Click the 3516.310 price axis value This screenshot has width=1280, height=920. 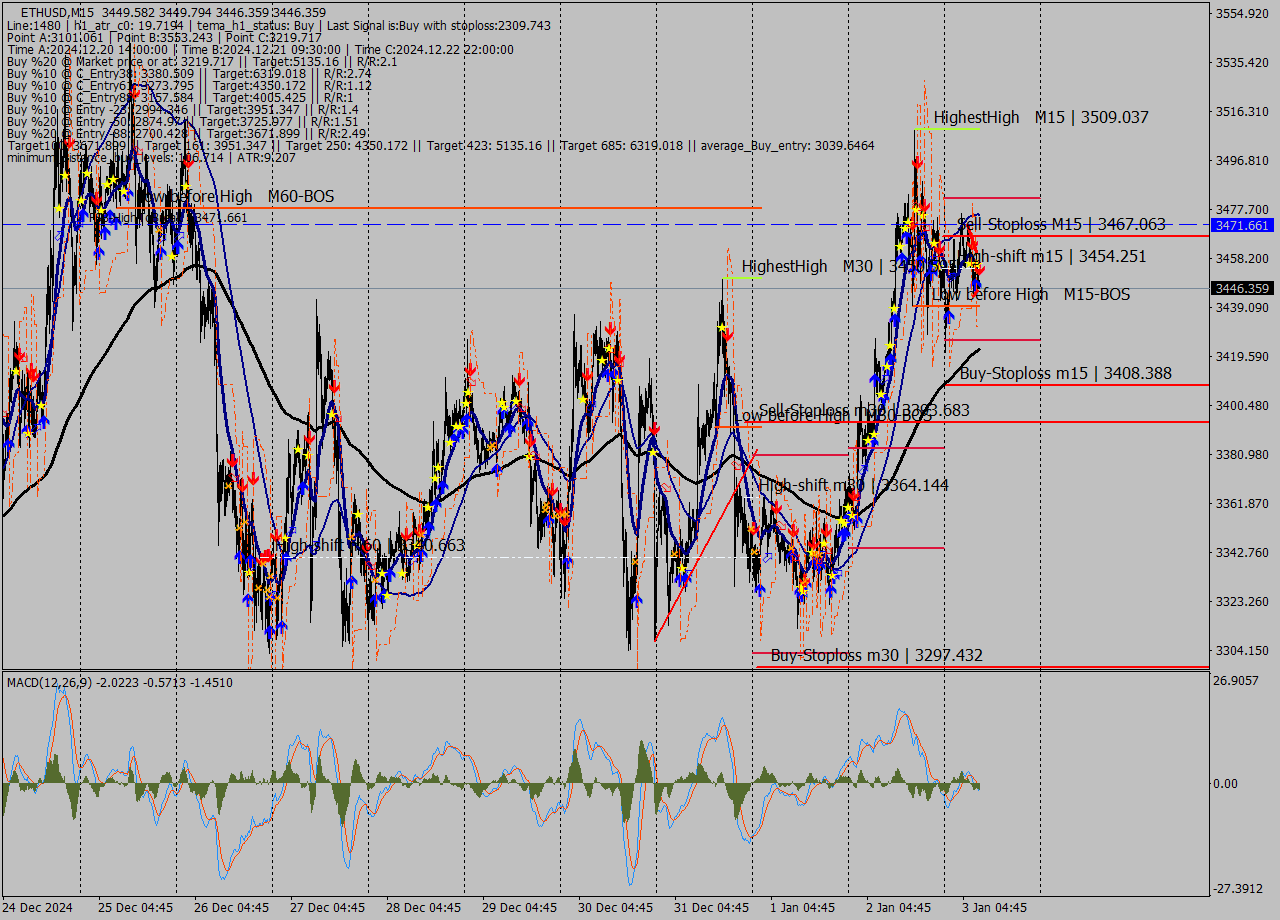(1241, 111)
